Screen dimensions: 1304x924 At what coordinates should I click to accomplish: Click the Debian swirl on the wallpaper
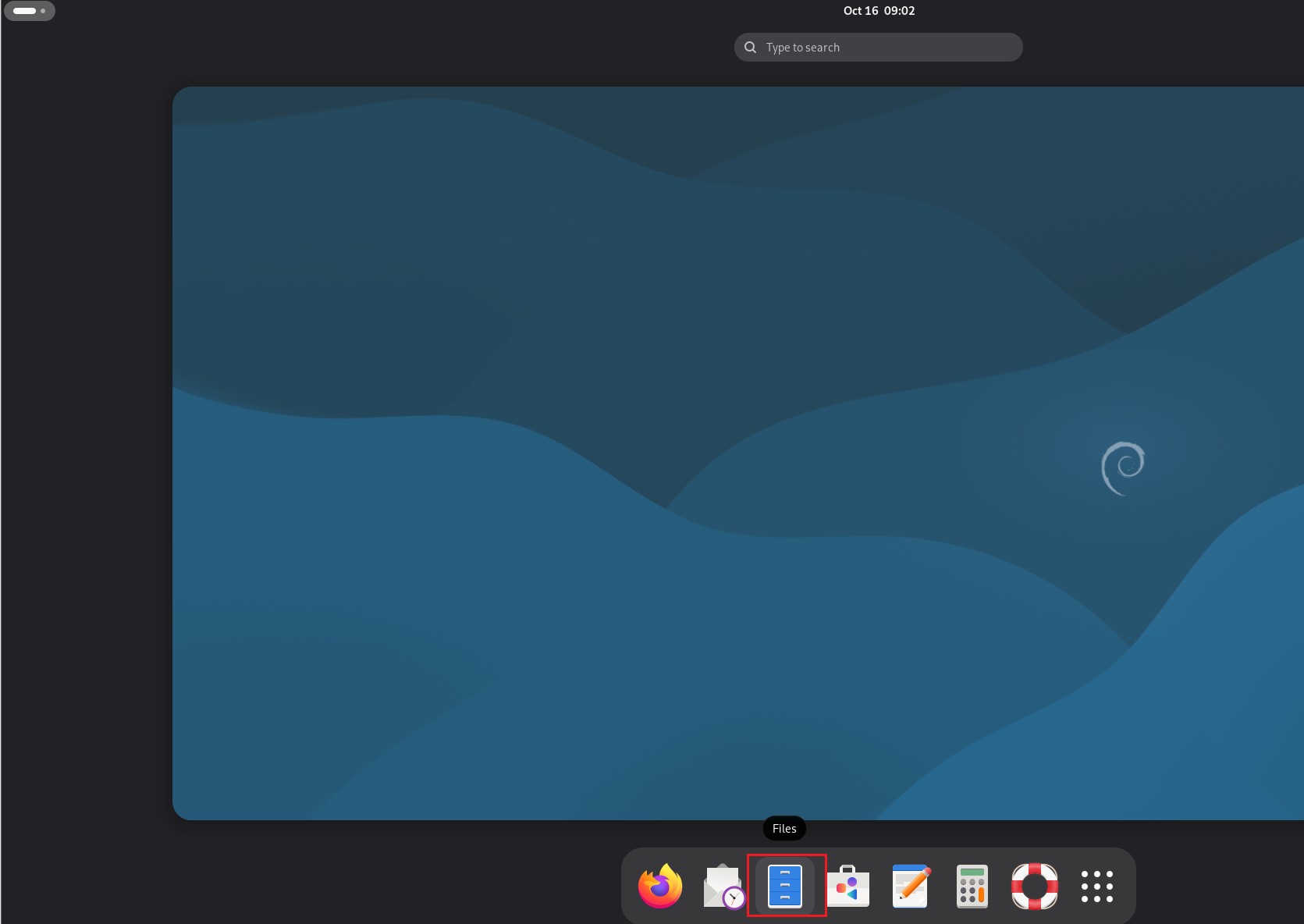point(1124,467)
